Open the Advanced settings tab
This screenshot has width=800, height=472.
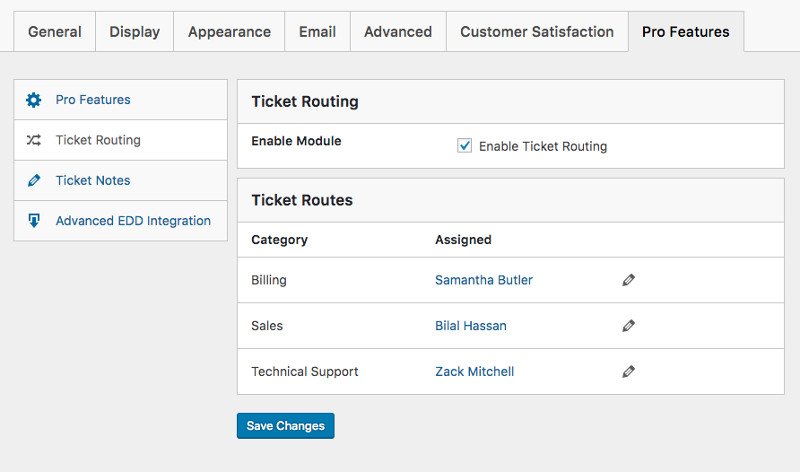[398, 32]
